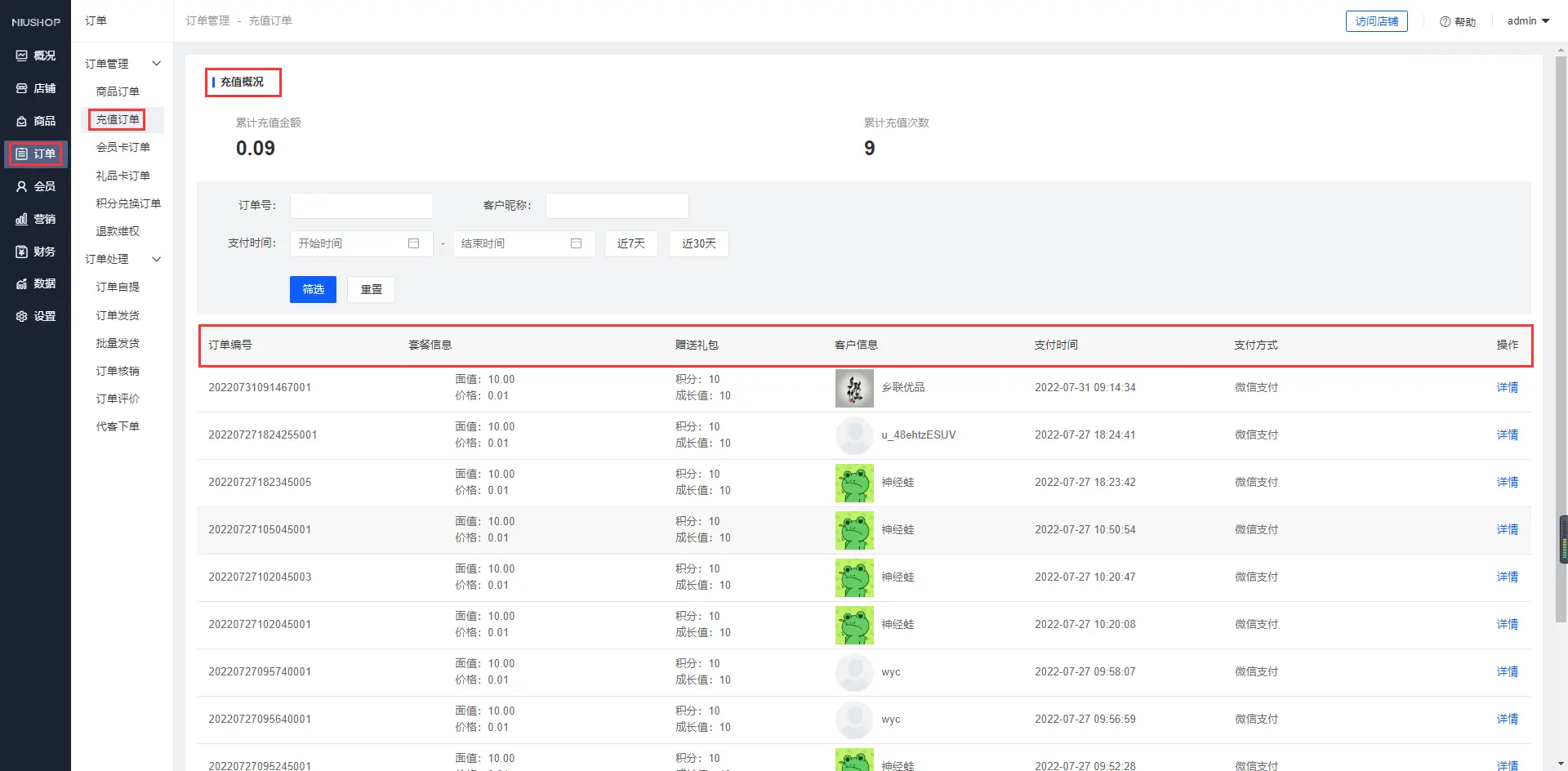1568x771 pixels.
Task: Open the admin account dropdown
Action: [x=1528, y=21]
